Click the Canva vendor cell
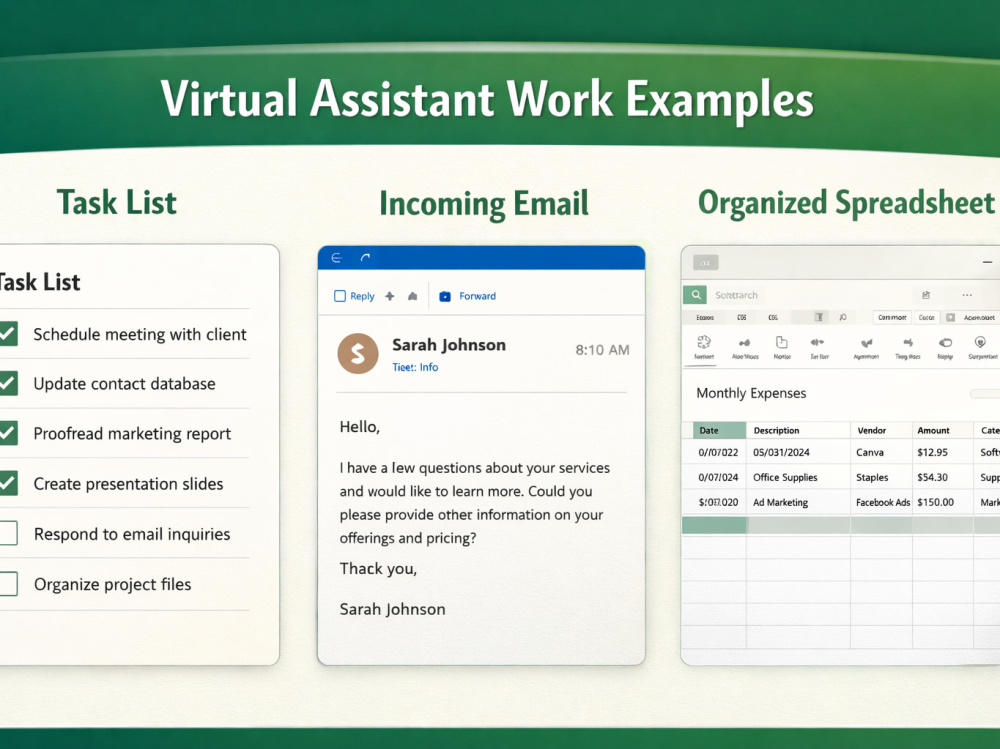The height and width of the screenshot is (749, 1000). click(x=881, y=452)
